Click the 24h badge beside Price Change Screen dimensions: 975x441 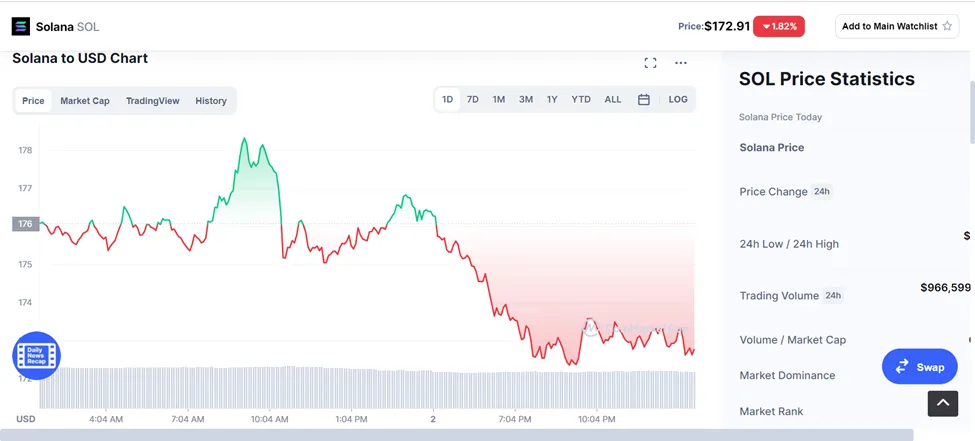(x=821, y=192)
